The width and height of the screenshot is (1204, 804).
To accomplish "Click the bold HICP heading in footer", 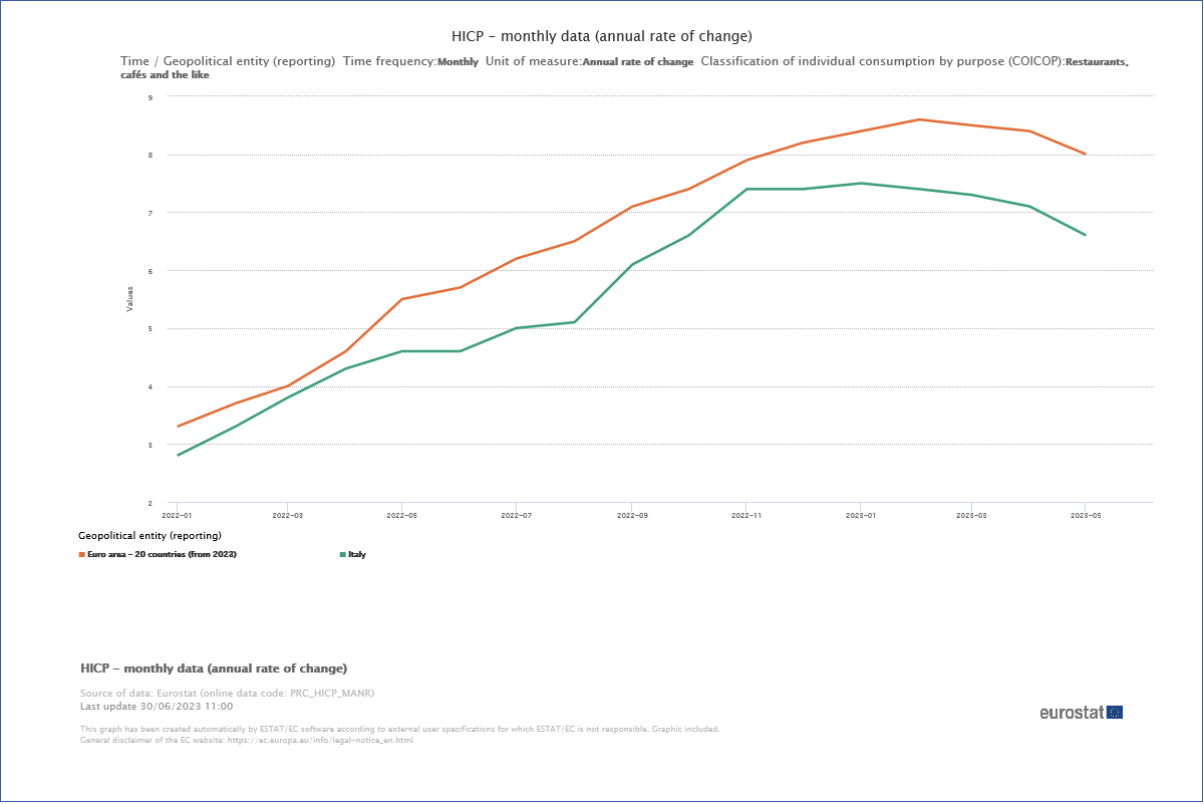I will point(213,668).
